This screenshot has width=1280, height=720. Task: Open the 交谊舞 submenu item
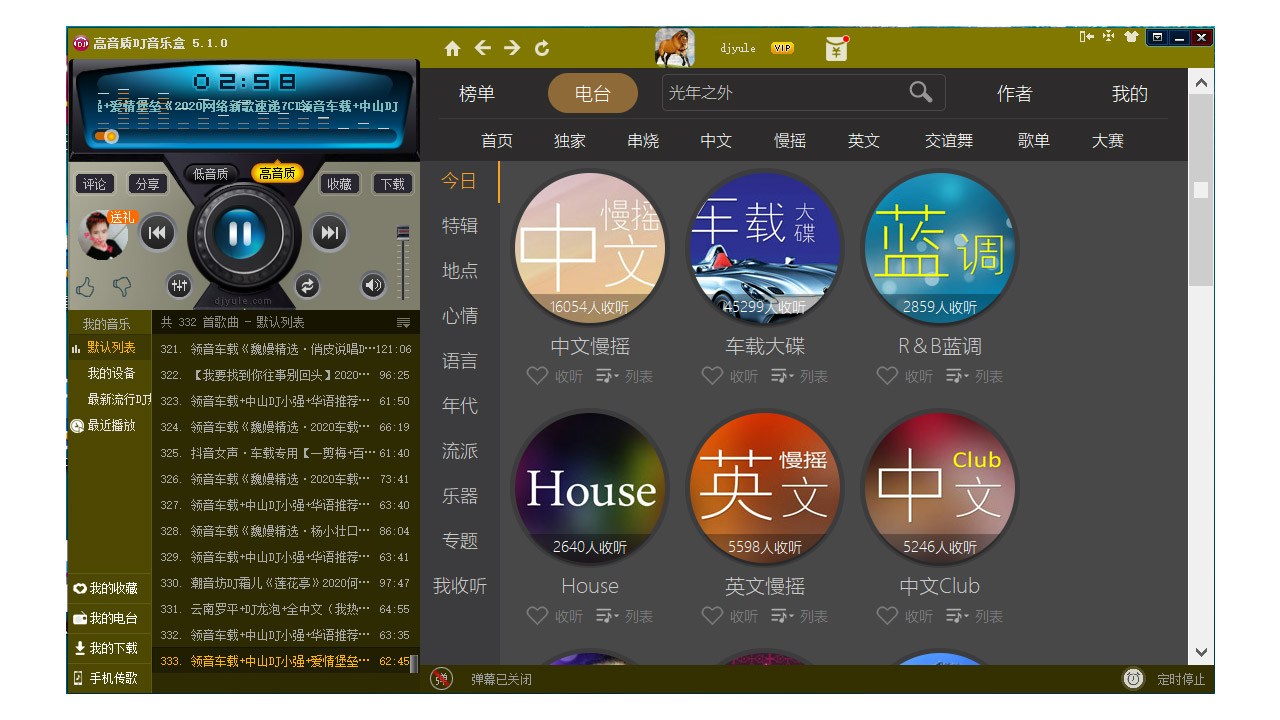(949, 141)
